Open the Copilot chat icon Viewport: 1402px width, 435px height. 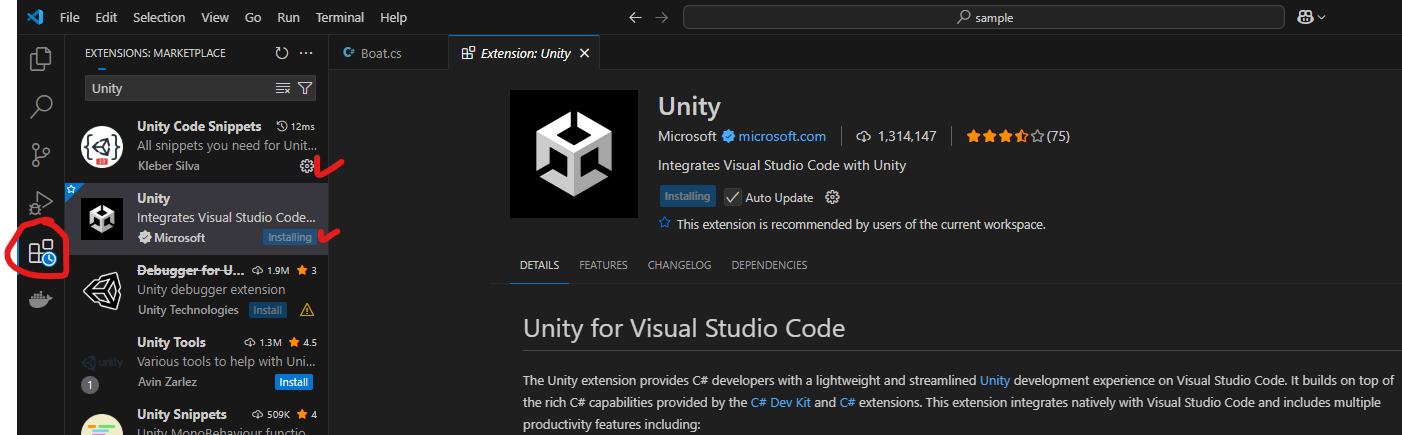tap(1304, 17)
